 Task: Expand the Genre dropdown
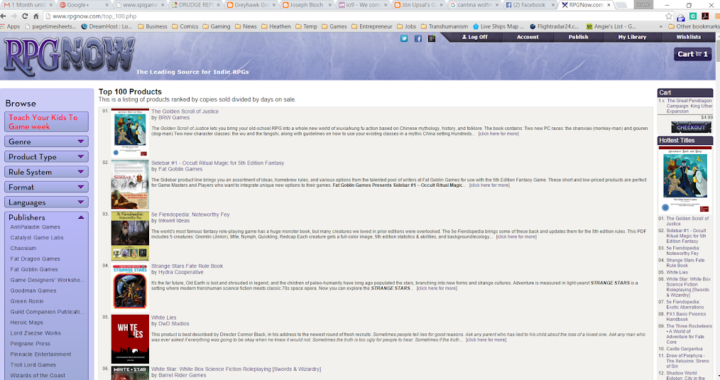[x=46, y=141]
